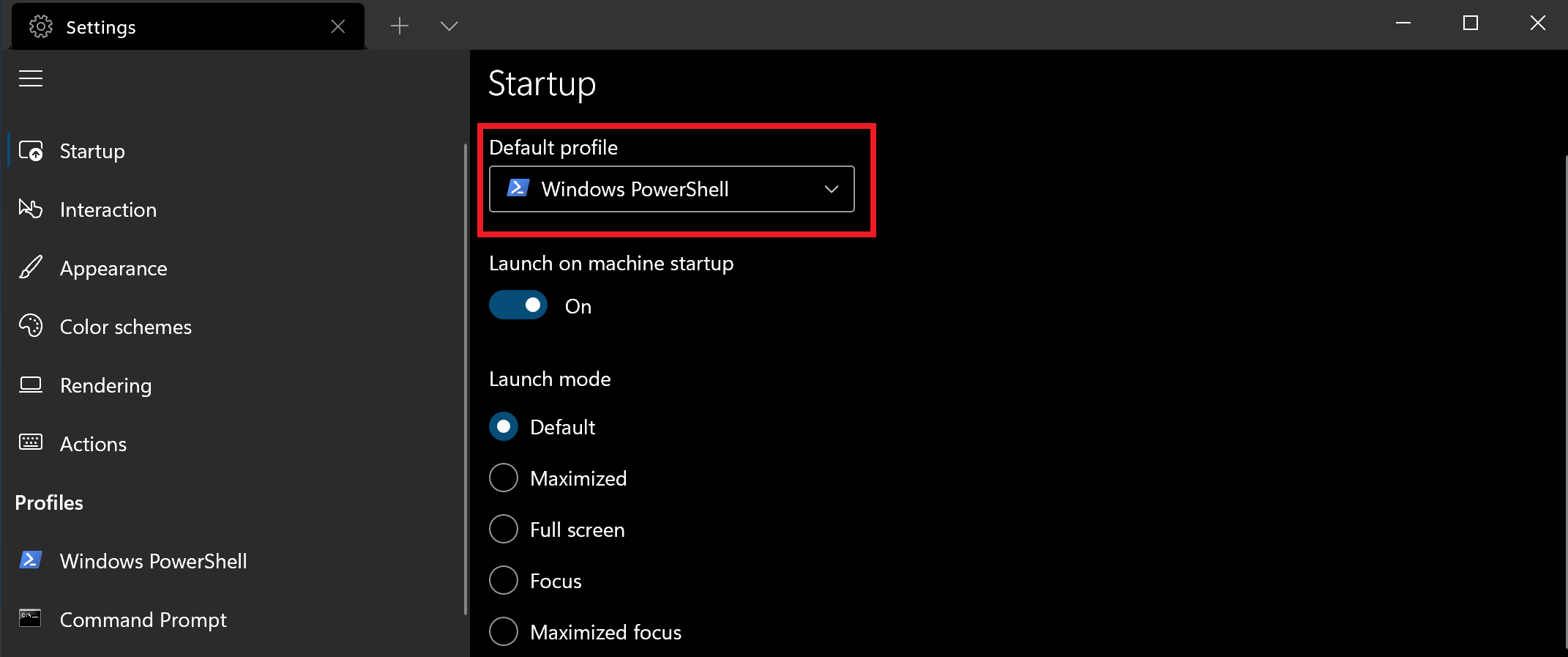The height and width of the screenshot is (657, 1568).
Task: Click the Interaction cursor icon
Action: tap(31, 209)
